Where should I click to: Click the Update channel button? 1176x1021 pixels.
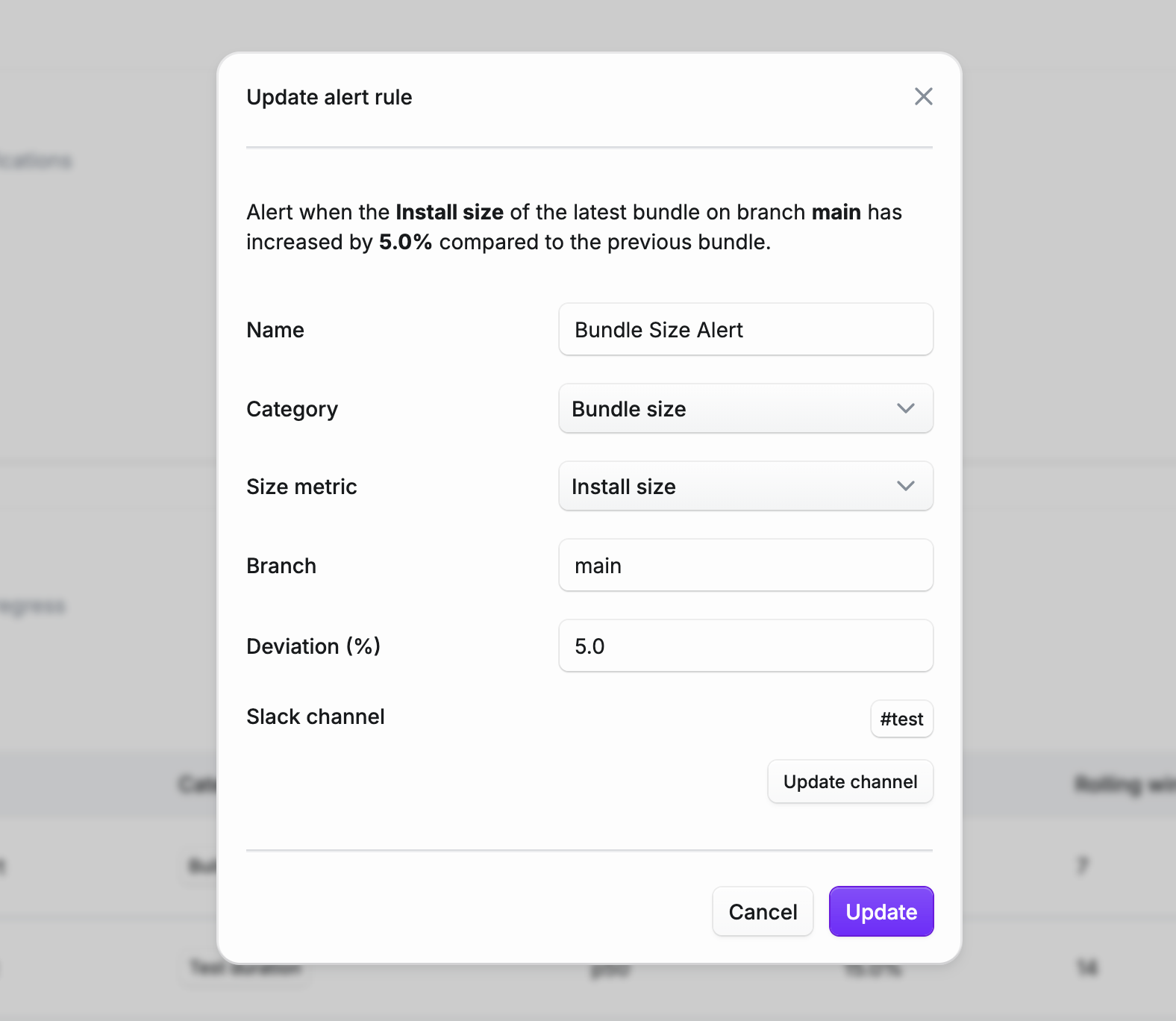click(850, 781)
